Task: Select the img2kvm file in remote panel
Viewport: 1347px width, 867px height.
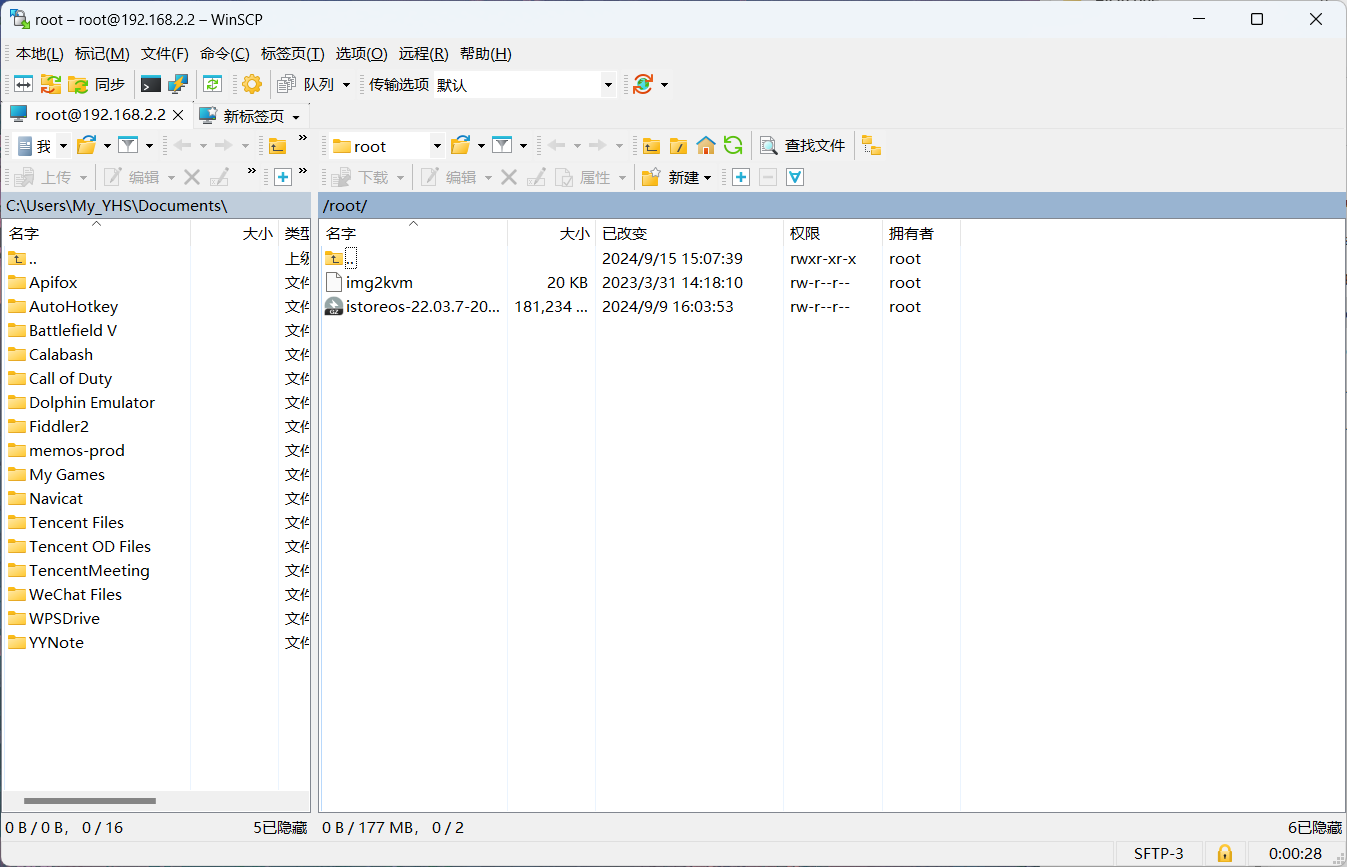Action: 379,283
